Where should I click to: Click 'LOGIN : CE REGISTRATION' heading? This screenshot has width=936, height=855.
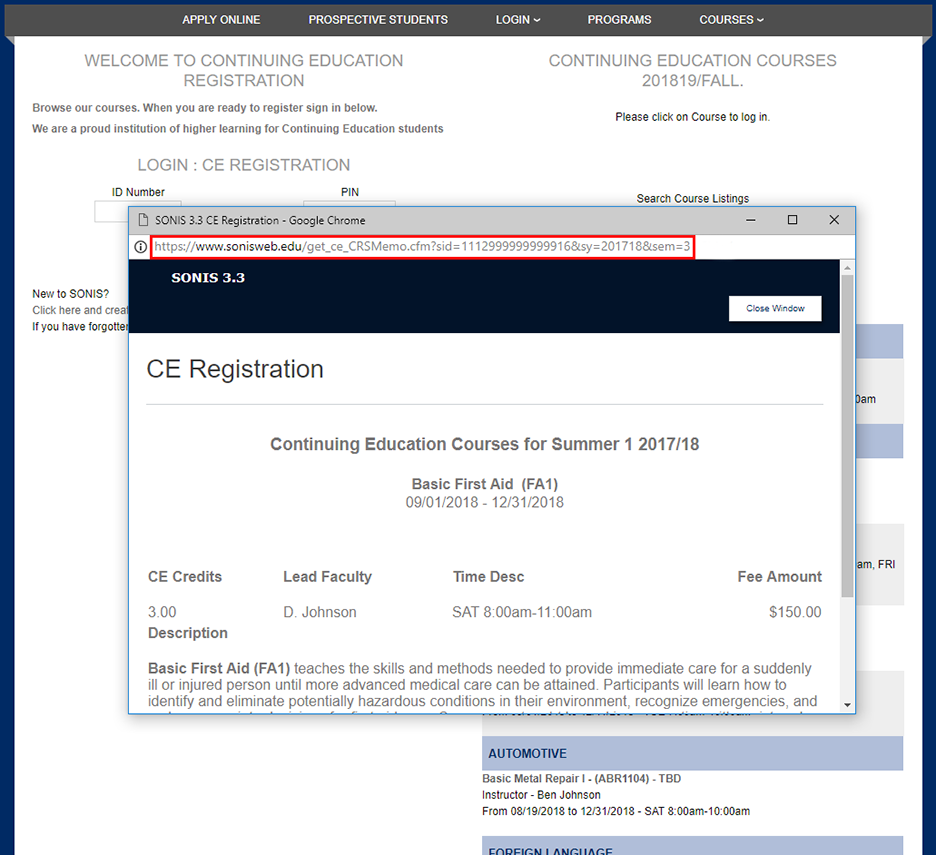click(244, 165)
